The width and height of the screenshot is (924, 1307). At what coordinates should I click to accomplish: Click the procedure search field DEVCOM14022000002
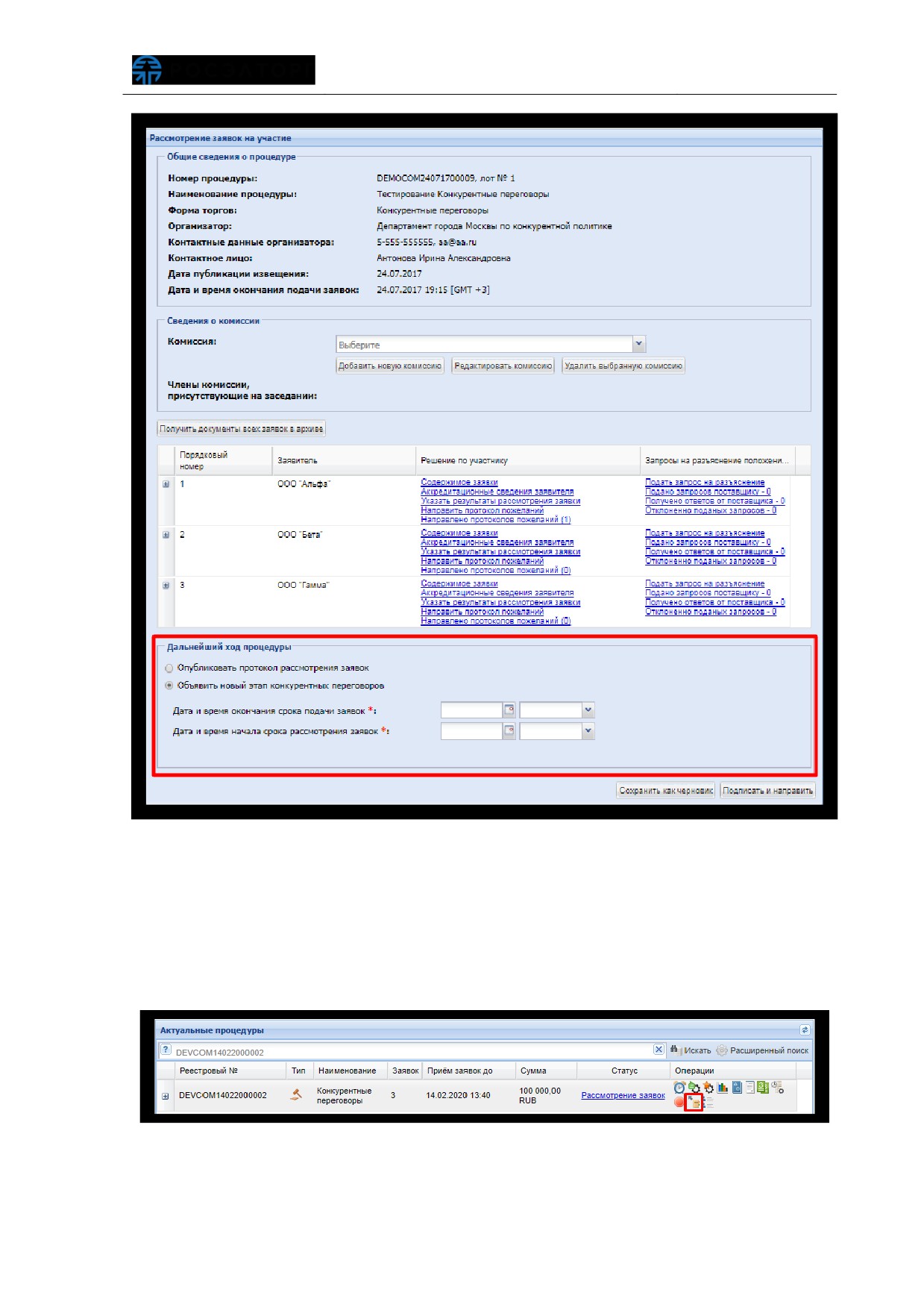click(412, 1052)
